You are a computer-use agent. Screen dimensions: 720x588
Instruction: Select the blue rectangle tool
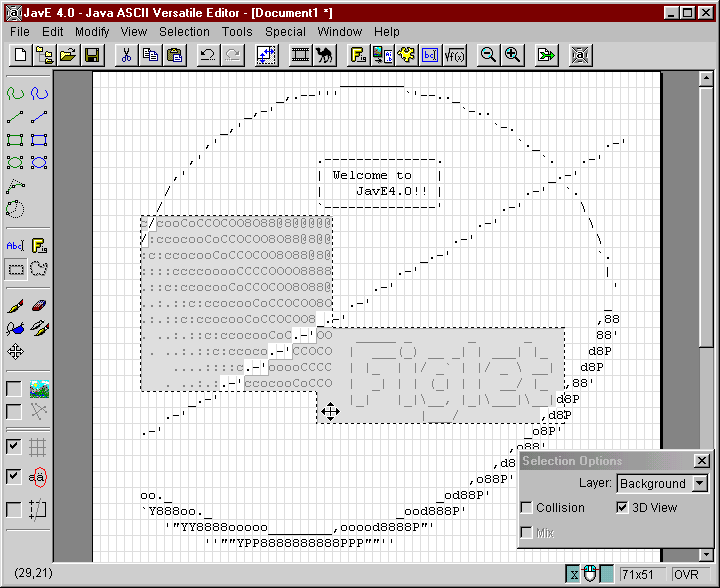pos(39,140)
